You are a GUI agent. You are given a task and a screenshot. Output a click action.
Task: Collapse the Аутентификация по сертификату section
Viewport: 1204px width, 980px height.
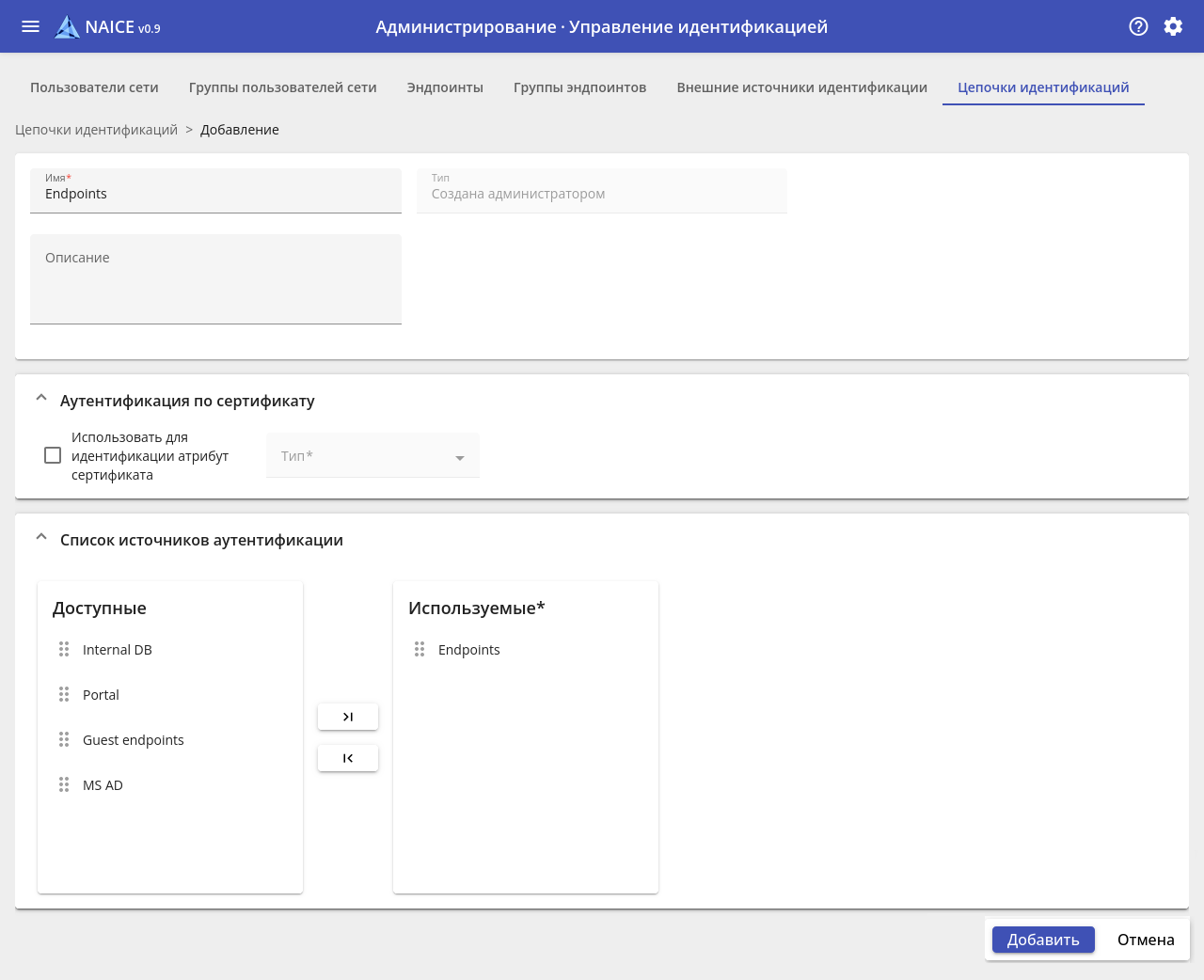41,399
